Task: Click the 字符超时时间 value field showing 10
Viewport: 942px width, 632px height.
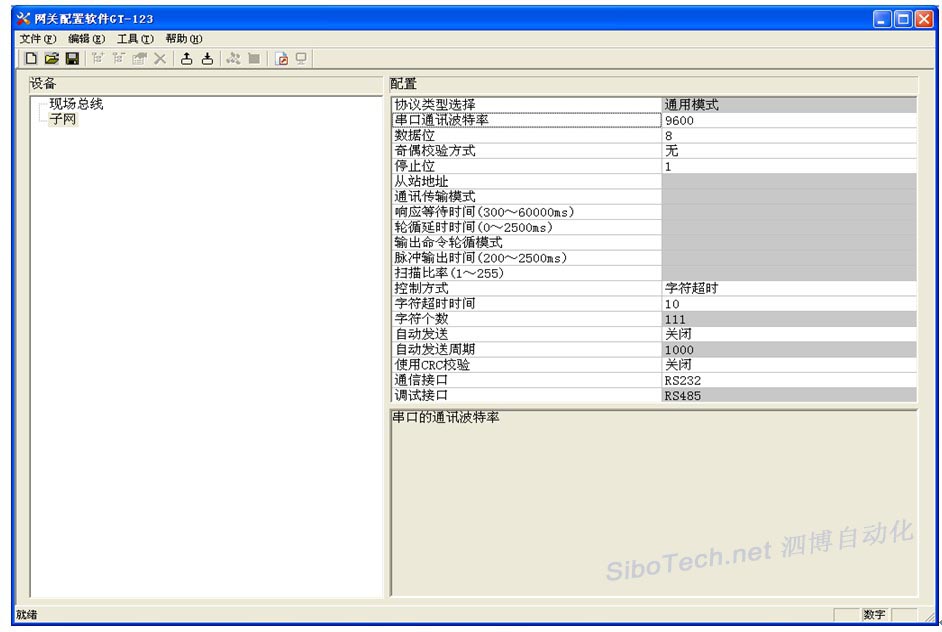Action: coord(788,303)
